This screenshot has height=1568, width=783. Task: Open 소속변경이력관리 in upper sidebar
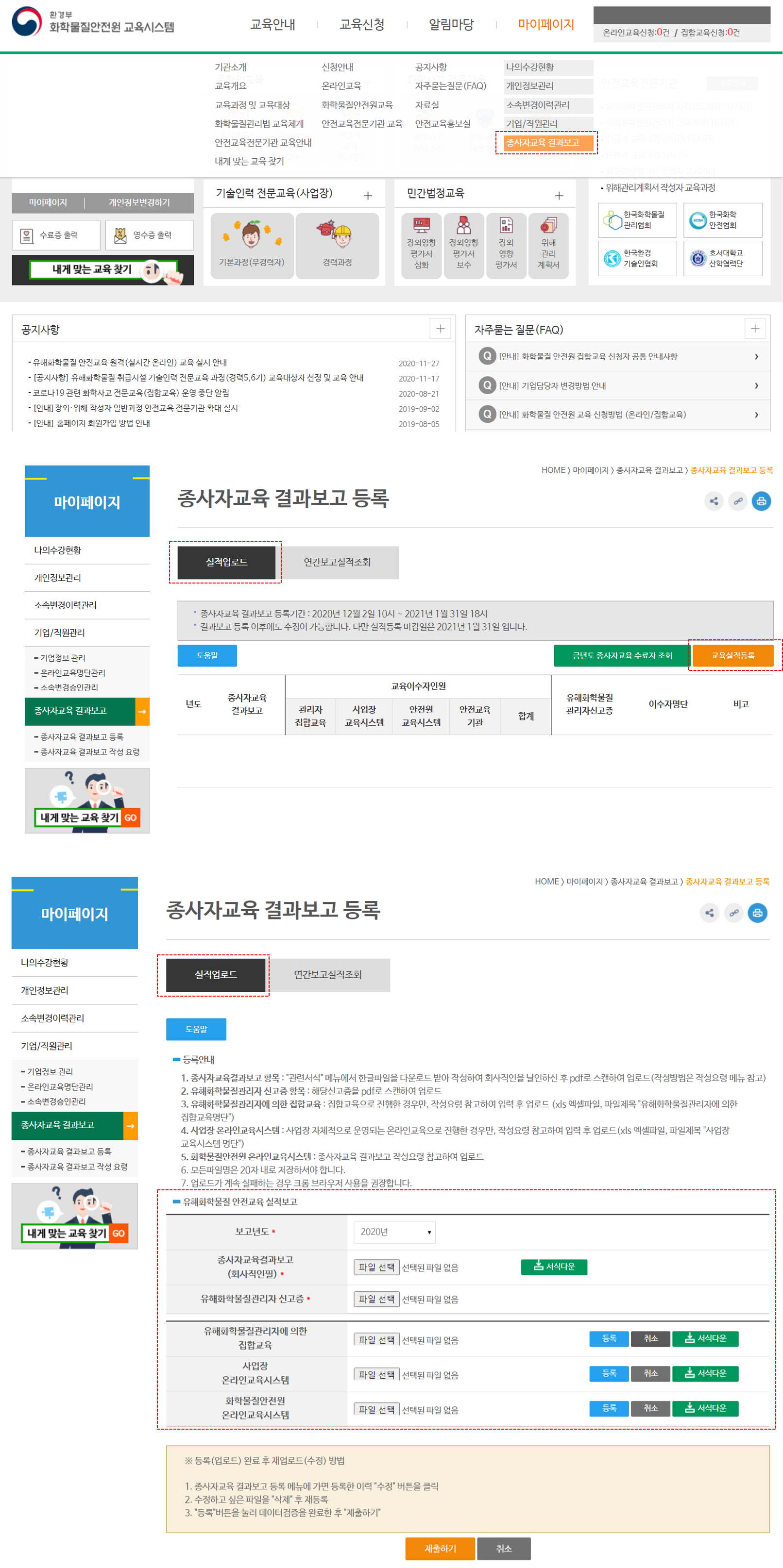65,606
